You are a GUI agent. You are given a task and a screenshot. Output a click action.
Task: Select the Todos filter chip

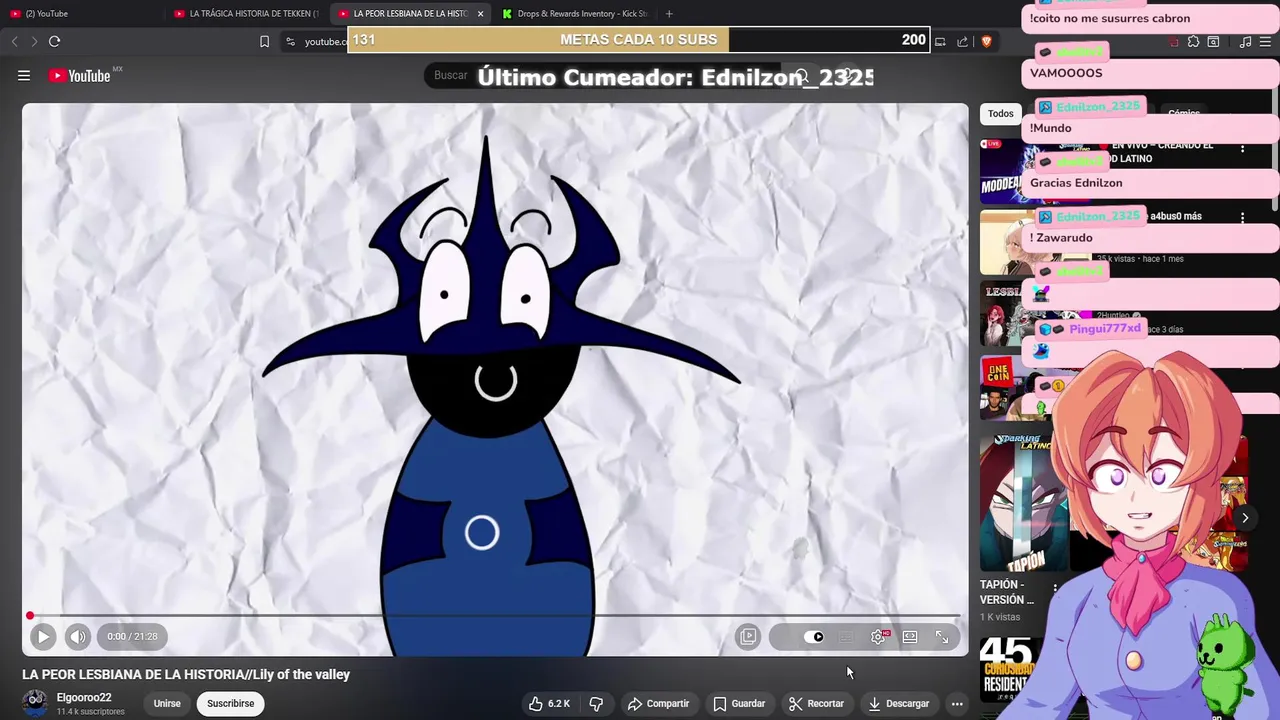[x=1001, y=114]
